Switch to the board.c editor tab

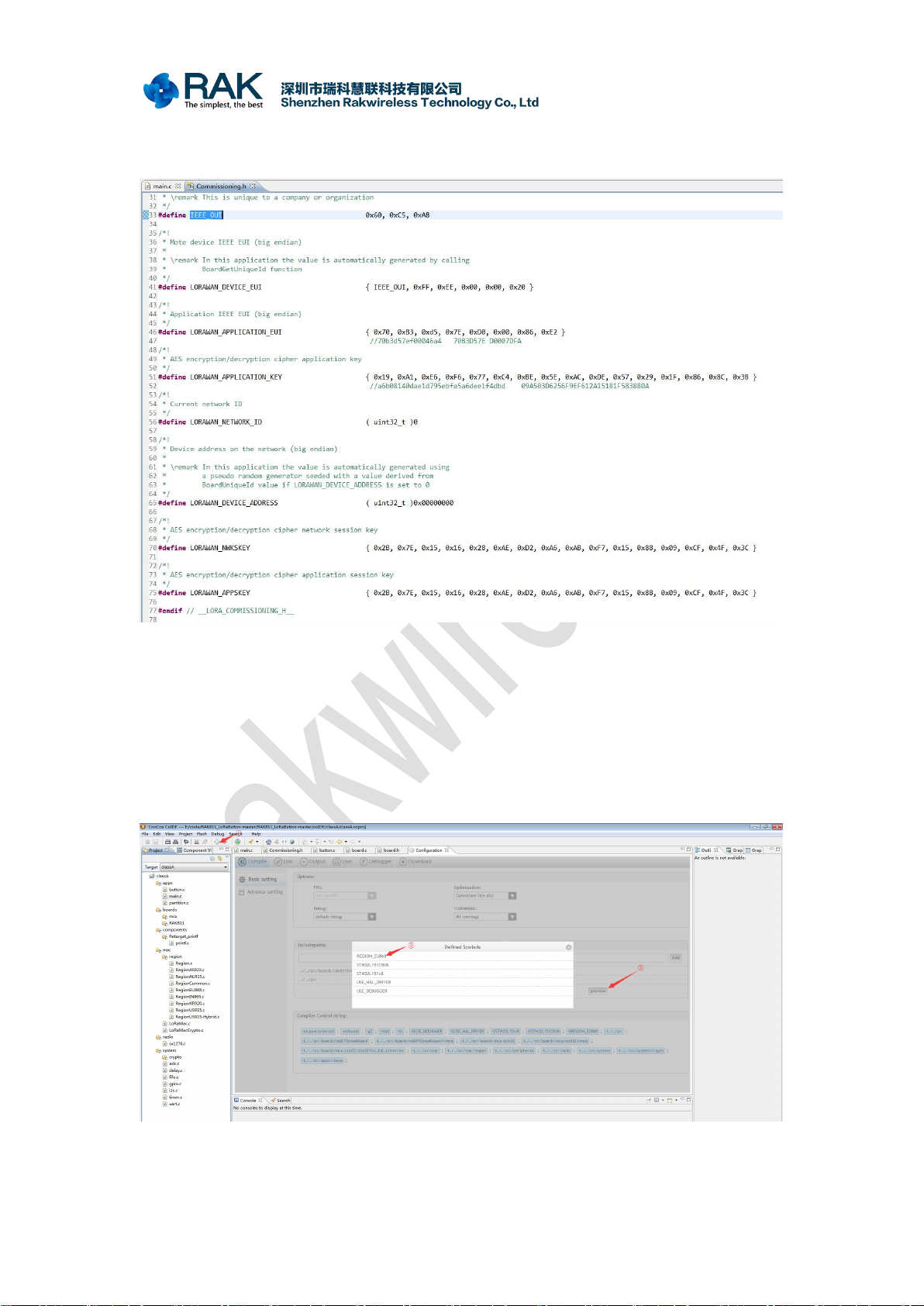click(x=358, y=850)
